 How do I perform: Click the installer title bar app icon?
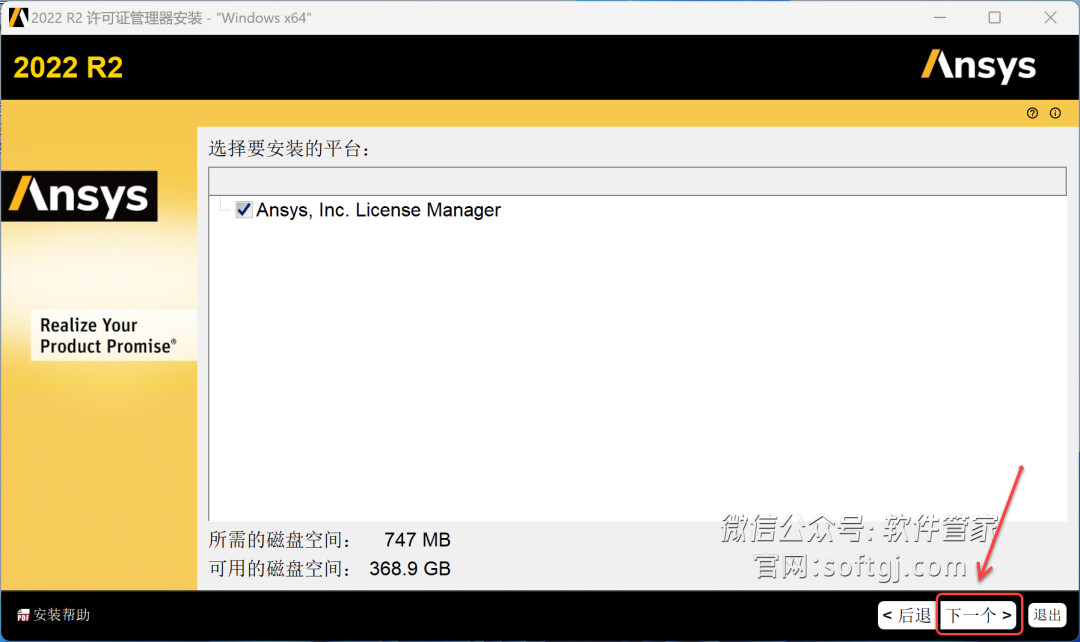click(x=18, y=17)
